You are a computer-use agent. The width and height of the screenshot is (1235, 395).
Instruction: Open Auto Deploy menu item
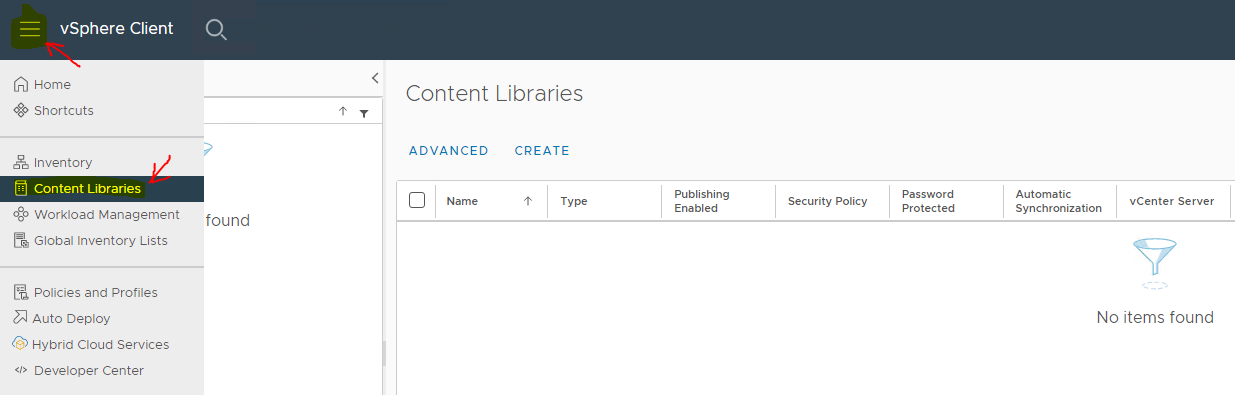(x=71, y=318)
